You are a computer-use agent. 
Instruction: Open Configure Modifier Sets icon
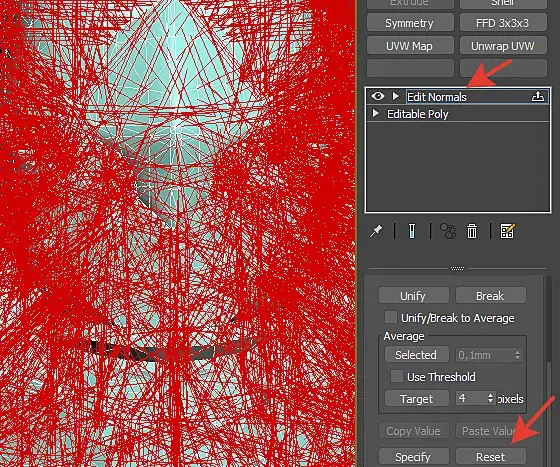508,231
